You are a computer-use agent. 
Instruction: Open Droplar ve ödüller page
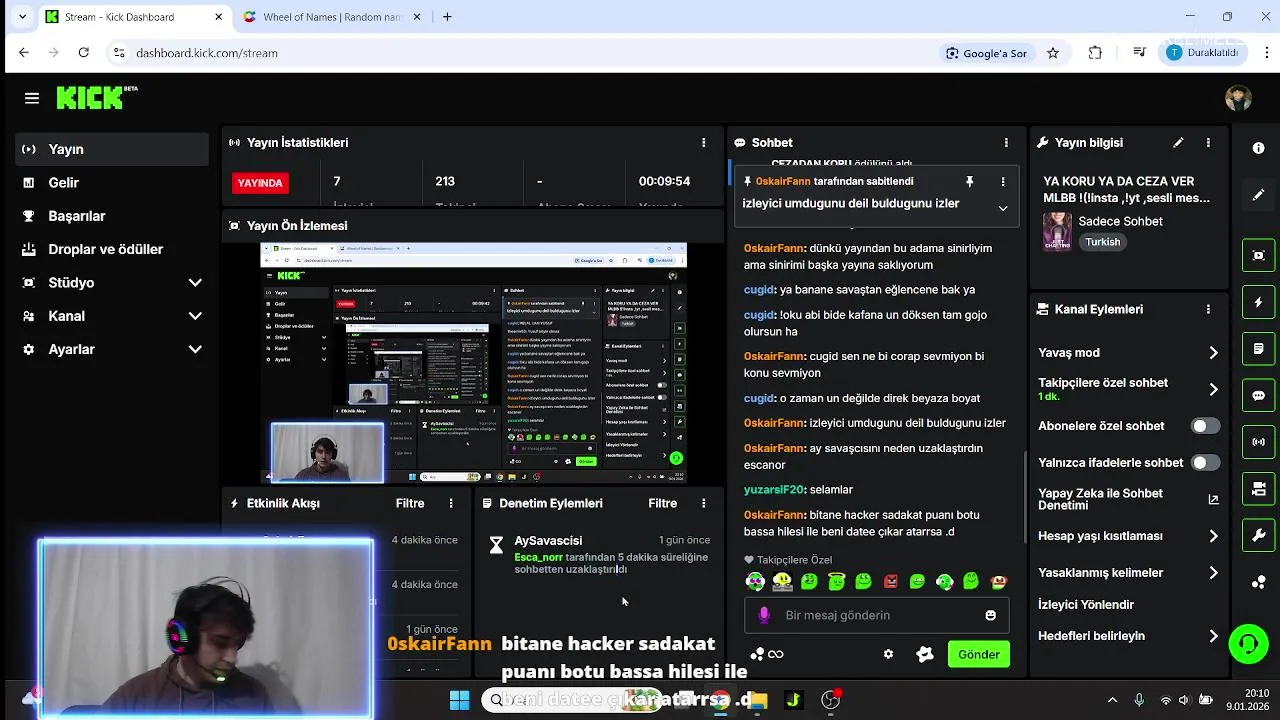pyautogui.click(x=112, y=249)
